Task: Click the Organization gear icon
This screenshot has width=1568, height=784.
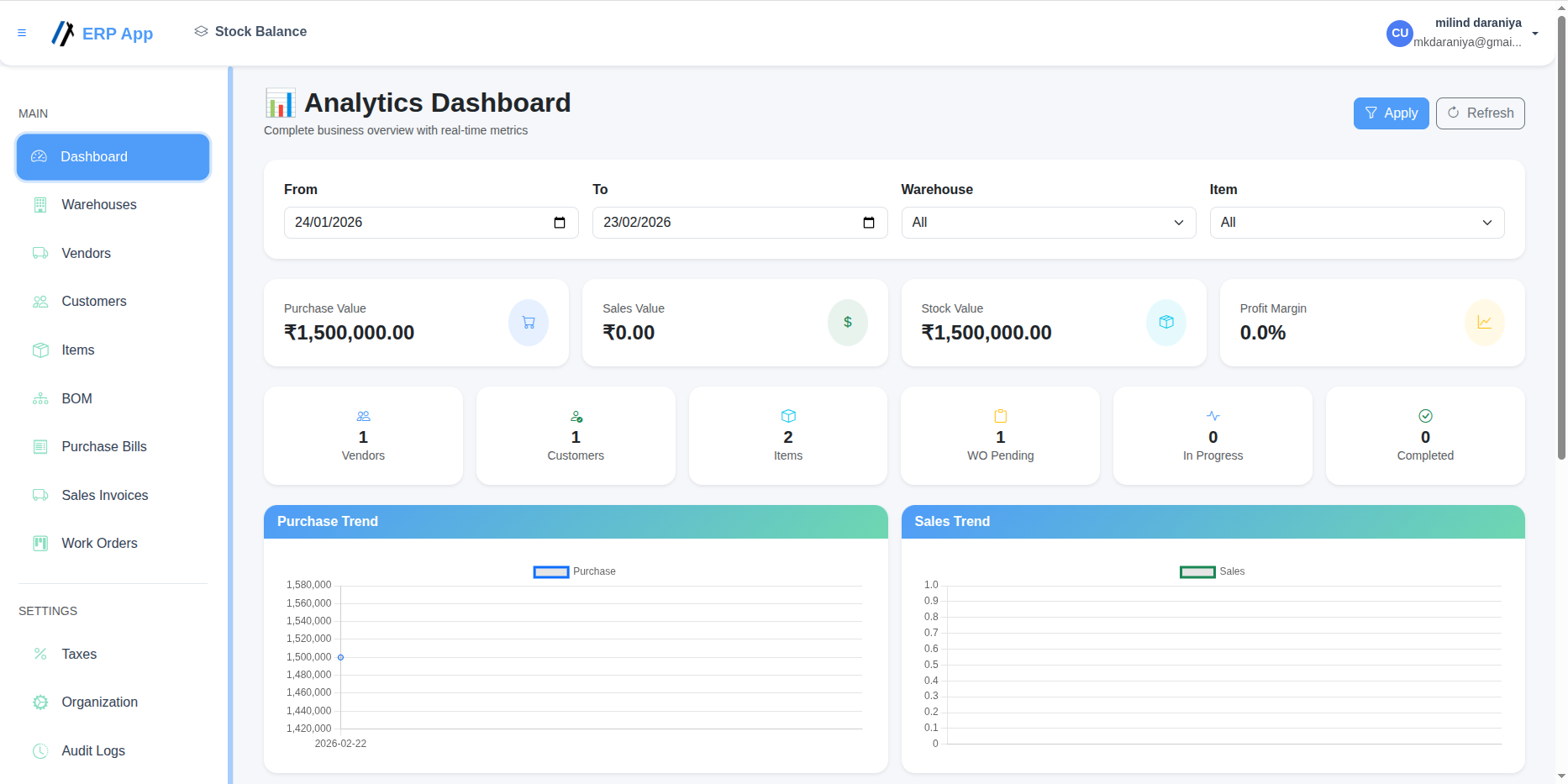Action: point(40,702)
